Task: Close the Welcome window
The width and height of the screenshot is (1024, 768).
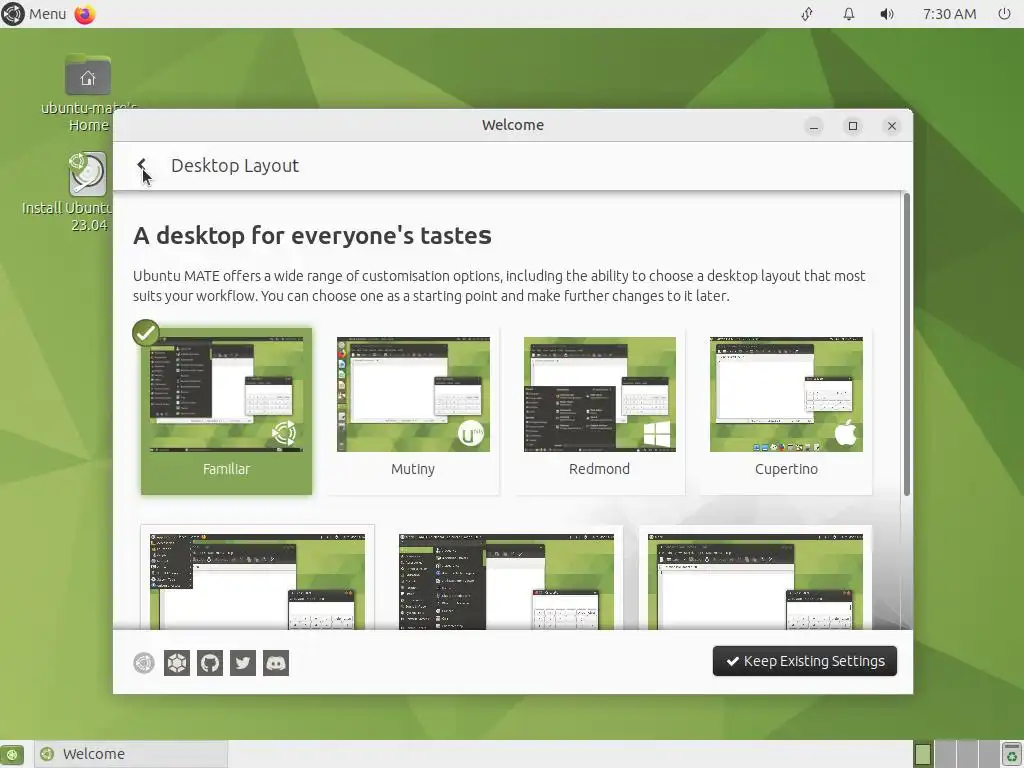Action: click(892, 126)
